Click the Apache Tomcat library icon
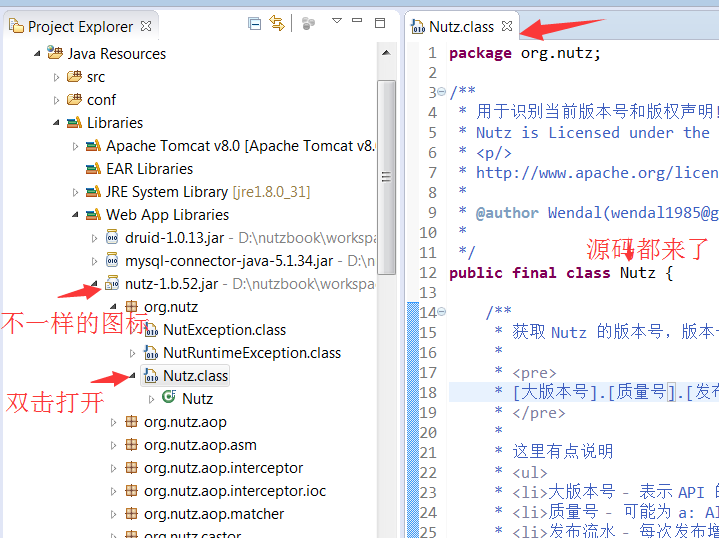Viewport: 719px width, 538px height. (x=94, y=146)
